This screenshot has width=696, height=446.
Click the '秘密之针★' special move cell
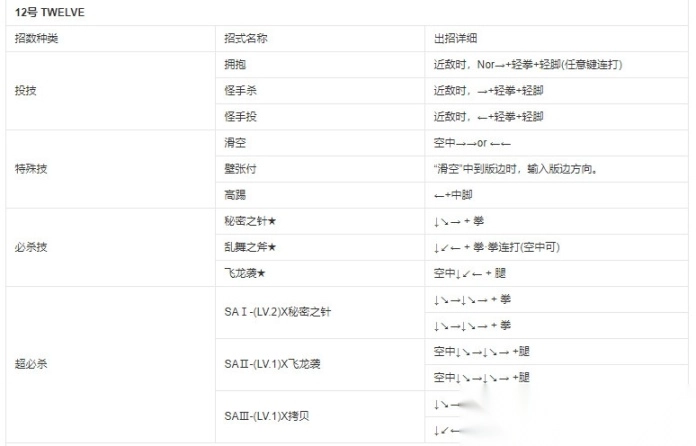(x=250, y=221)
